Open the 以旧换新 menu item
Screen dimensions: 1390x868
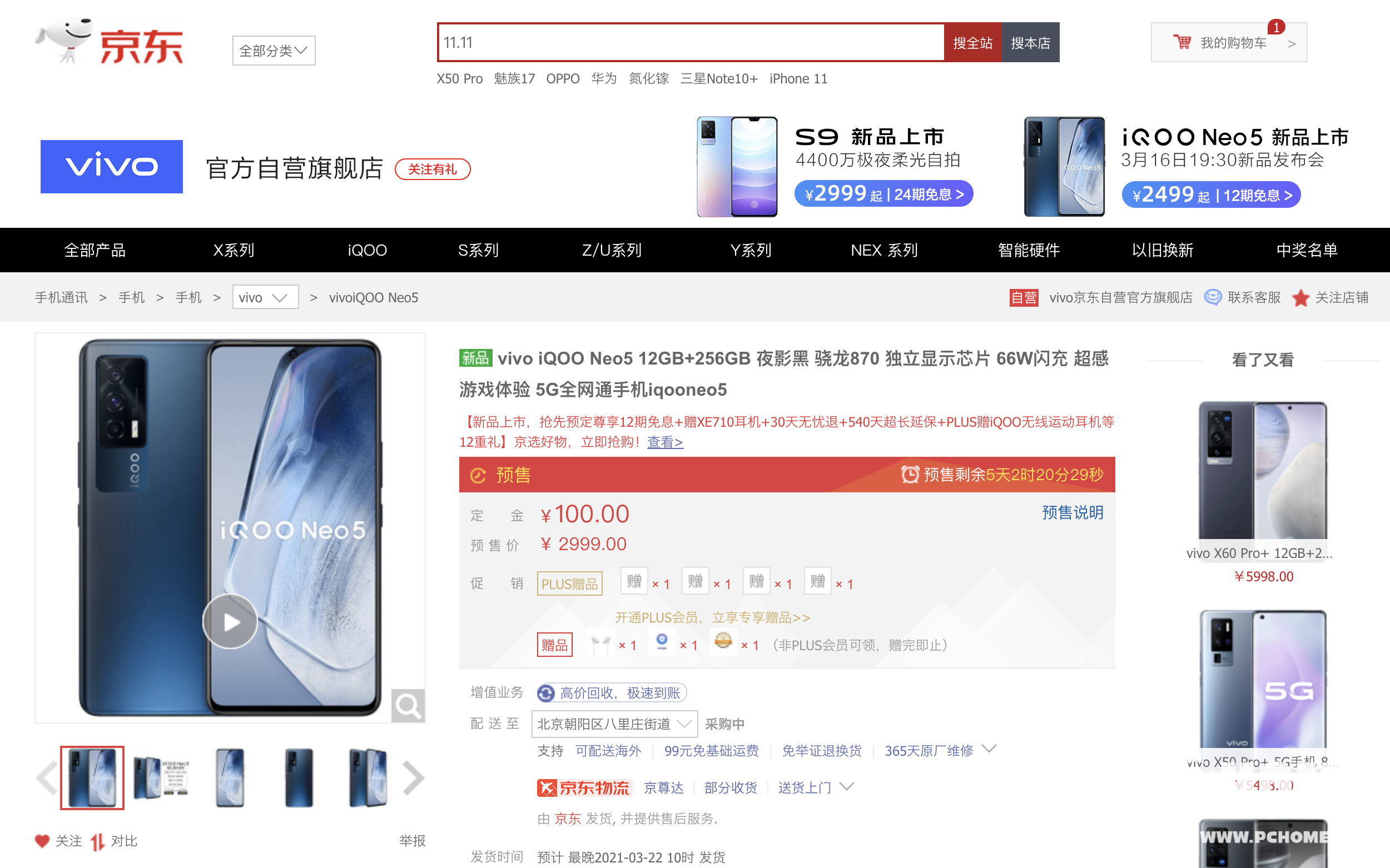tap(1162, 250)
